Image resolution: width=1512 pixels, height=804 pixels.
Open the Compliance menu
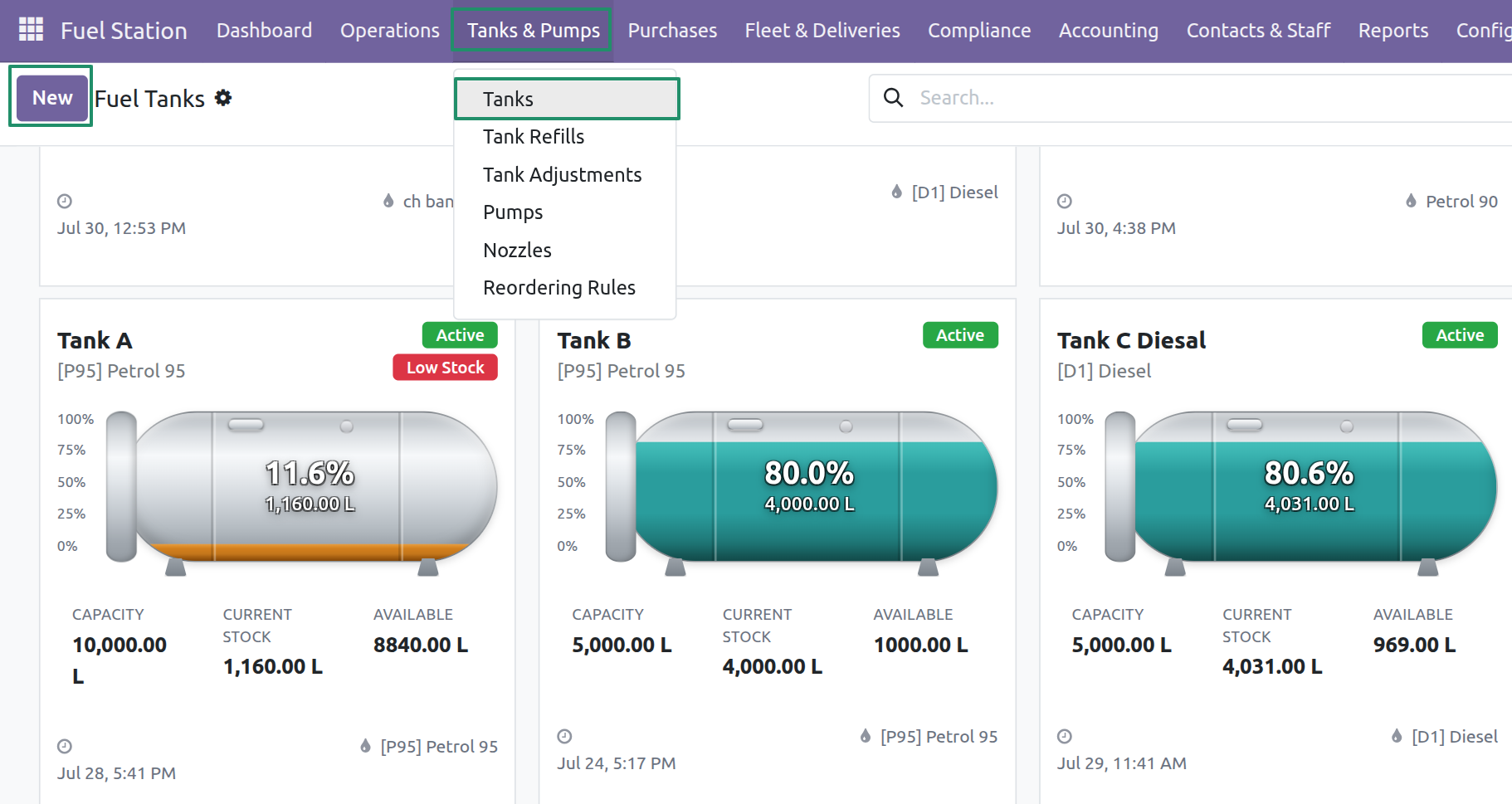pyautogui.click(x=979, y=31)
